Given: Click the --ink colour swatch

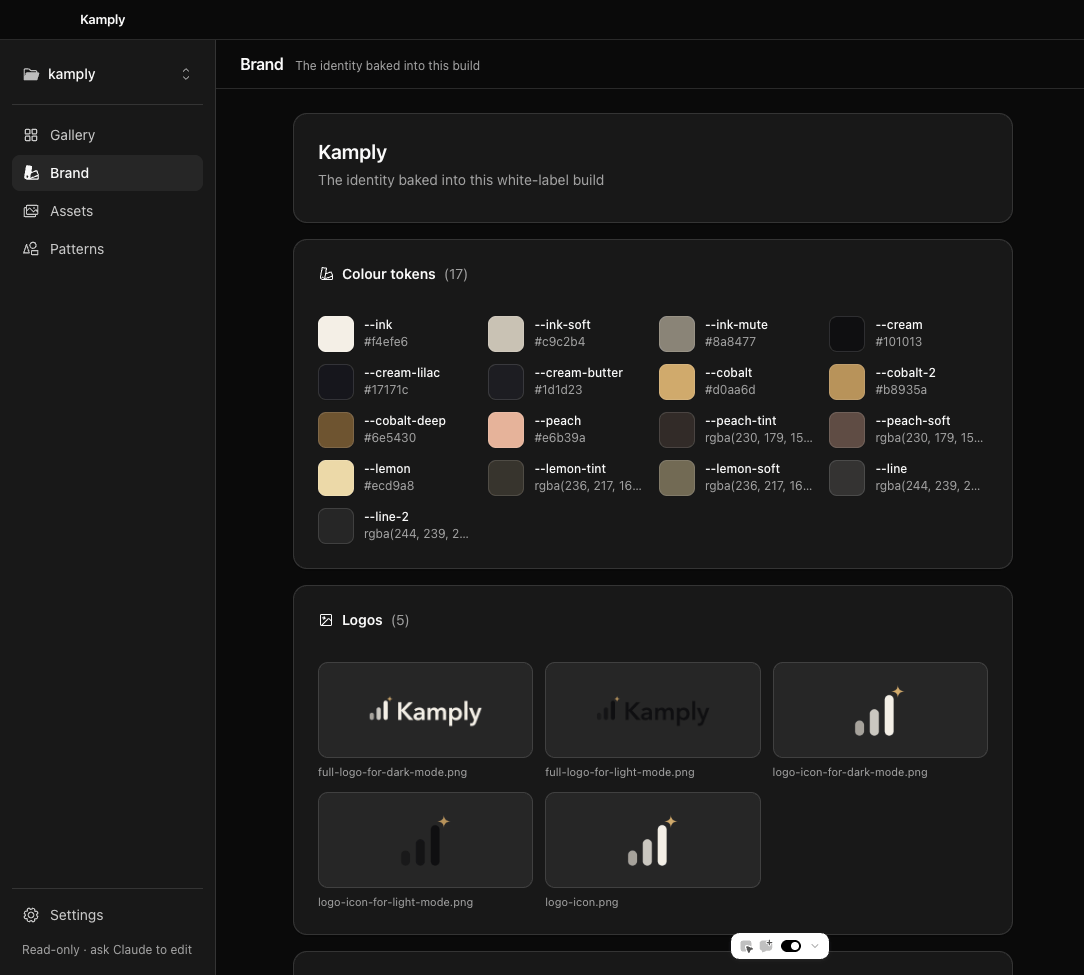Looking at the screenshot, I should (336, 334).
